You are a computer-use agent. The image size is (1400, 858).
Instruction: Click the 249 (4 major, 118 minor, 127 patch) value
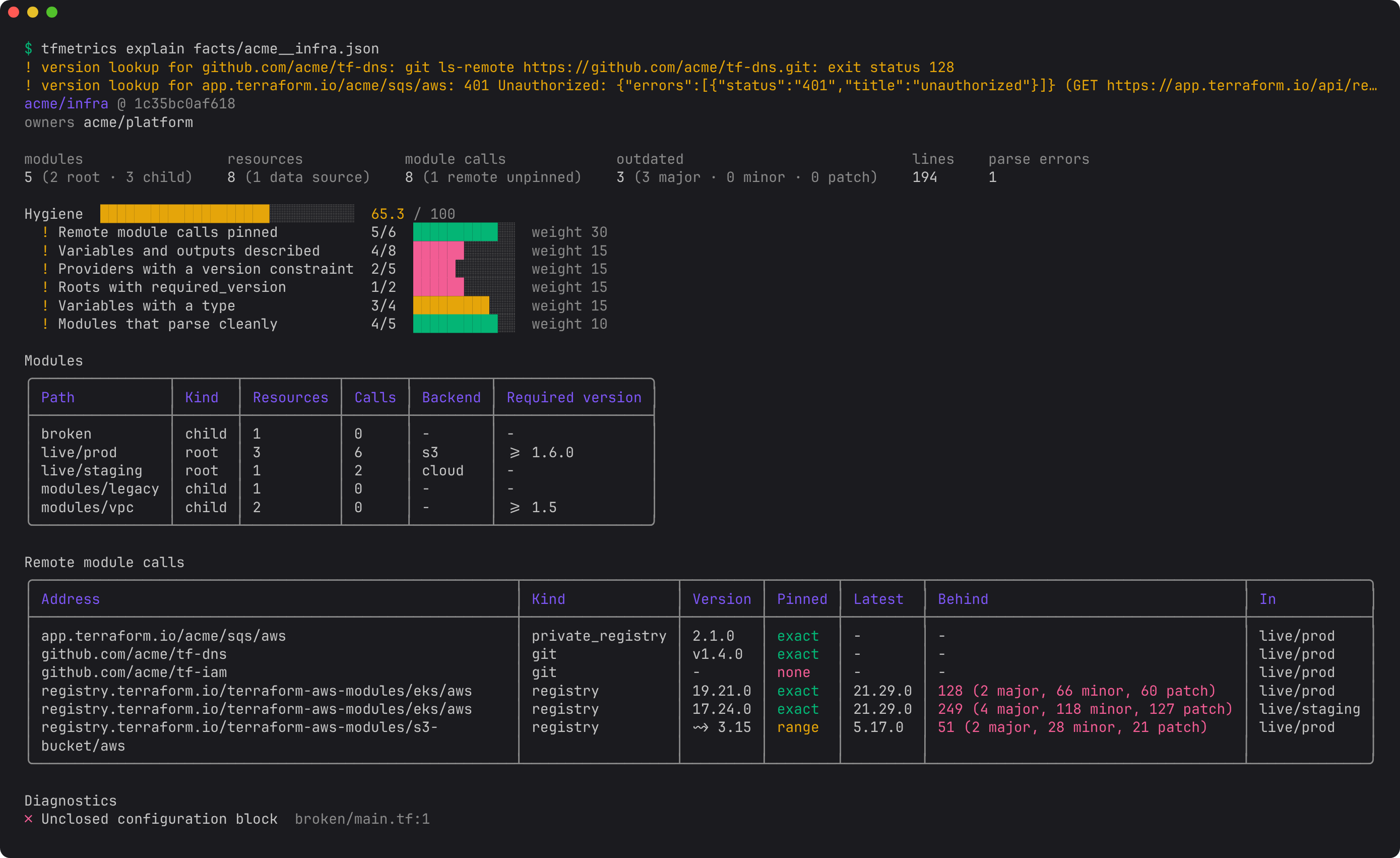pyautogui.click(x=1085, y=709)
